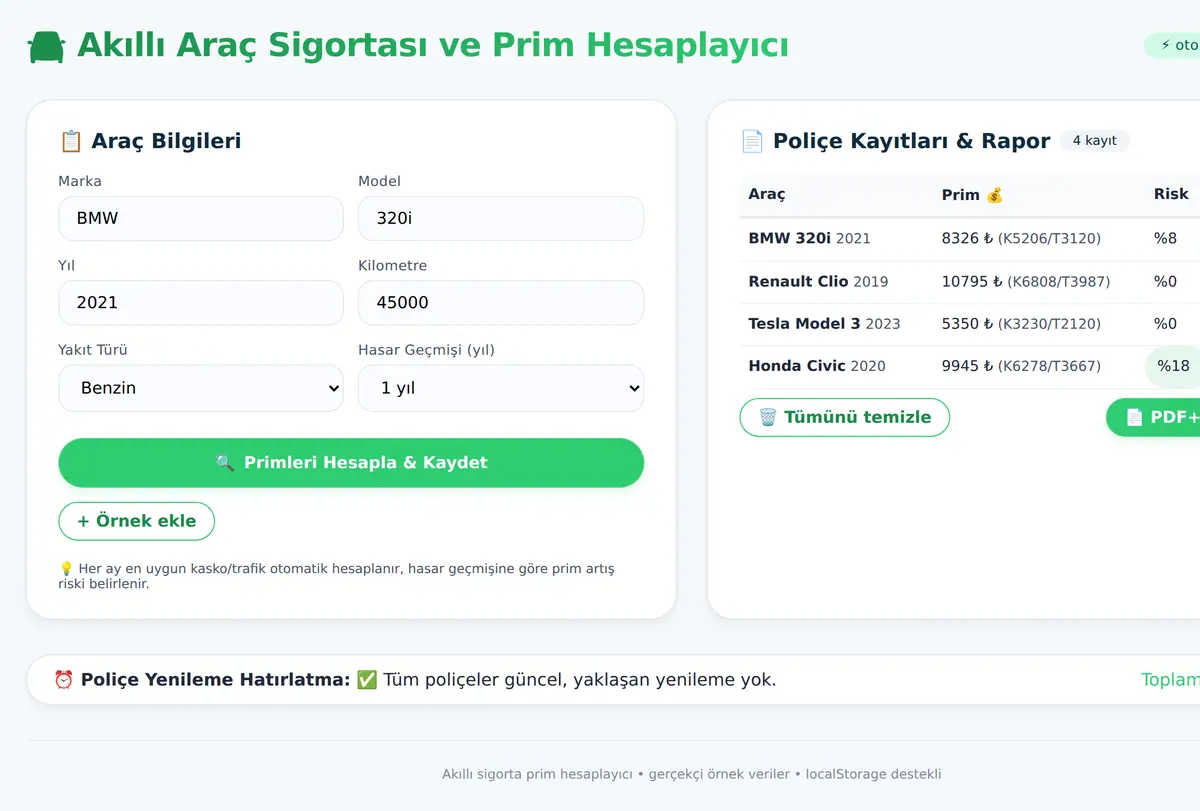Click the 4 kayıt count badge
The image size is (1200, 811).
pyautogui.click(x=1095, y=141)
